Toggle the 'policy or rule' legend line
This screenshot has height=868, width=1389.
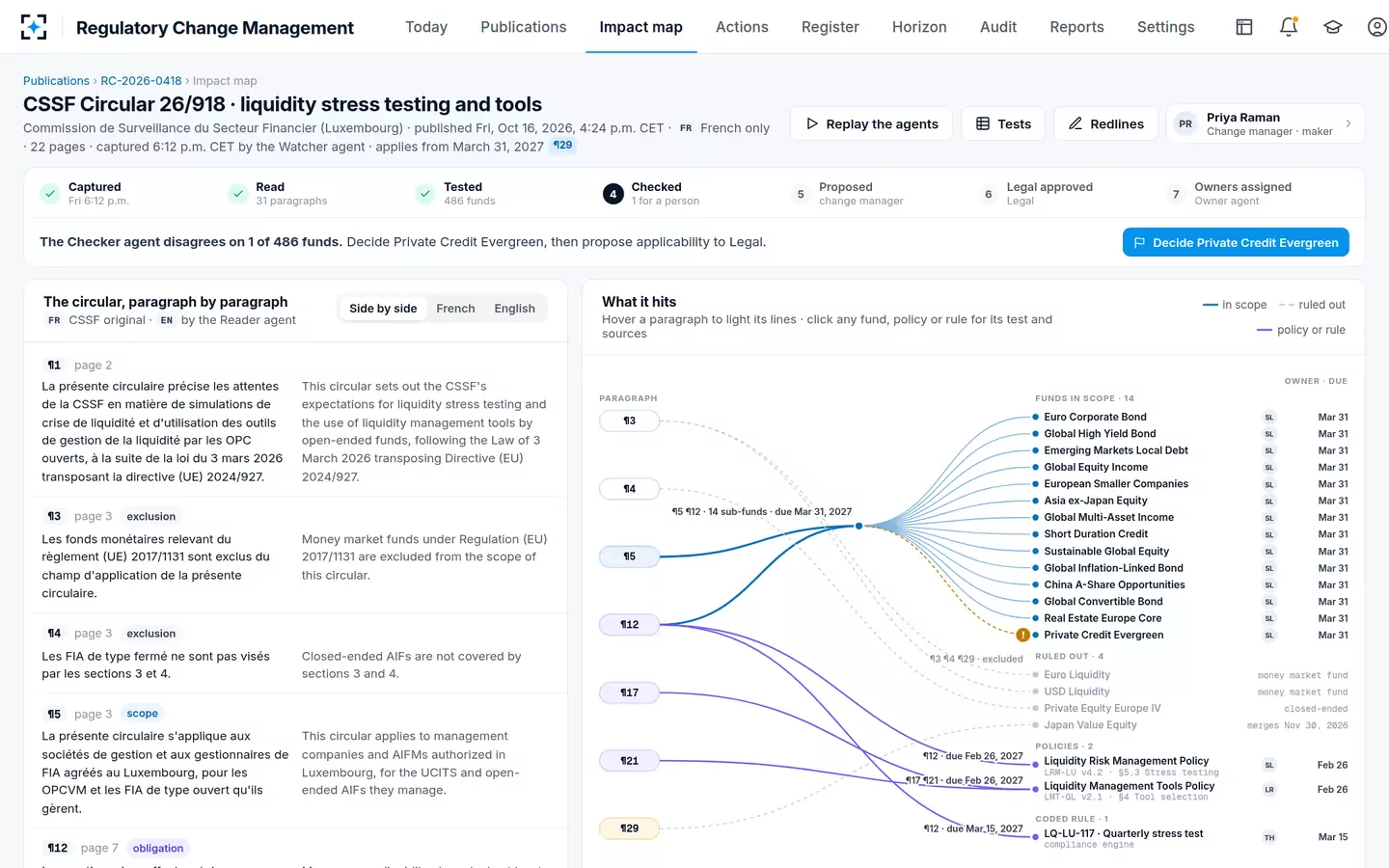point(1301,330)
